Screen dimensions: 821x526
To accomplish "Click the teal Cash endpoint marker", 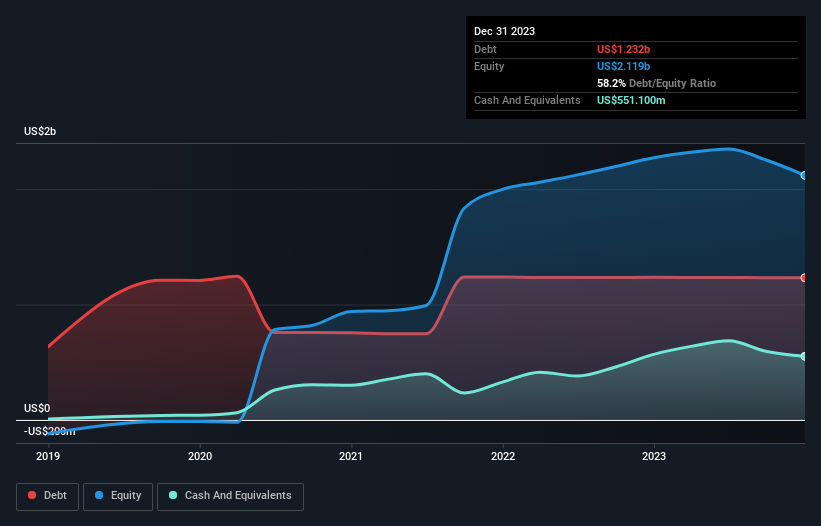I will (804, 356).
